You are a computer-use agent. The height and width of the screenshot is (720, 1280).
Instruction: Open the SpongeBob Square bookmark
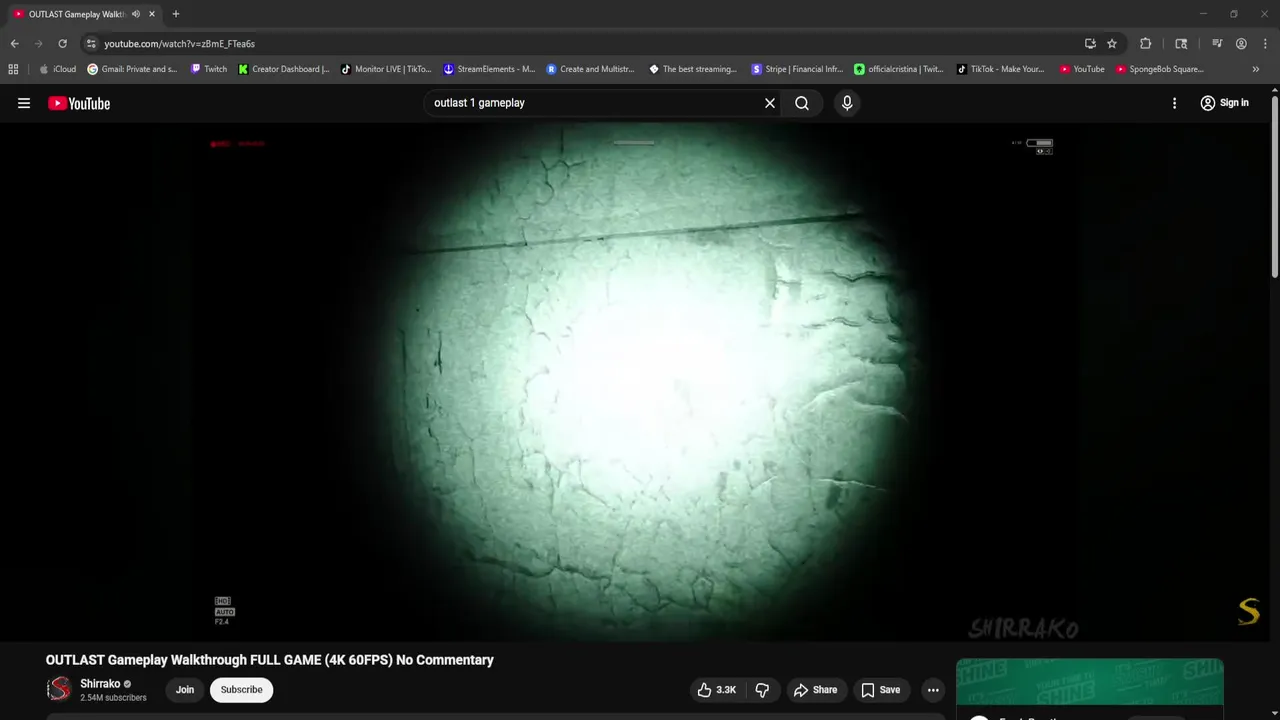coord(1160,69)
